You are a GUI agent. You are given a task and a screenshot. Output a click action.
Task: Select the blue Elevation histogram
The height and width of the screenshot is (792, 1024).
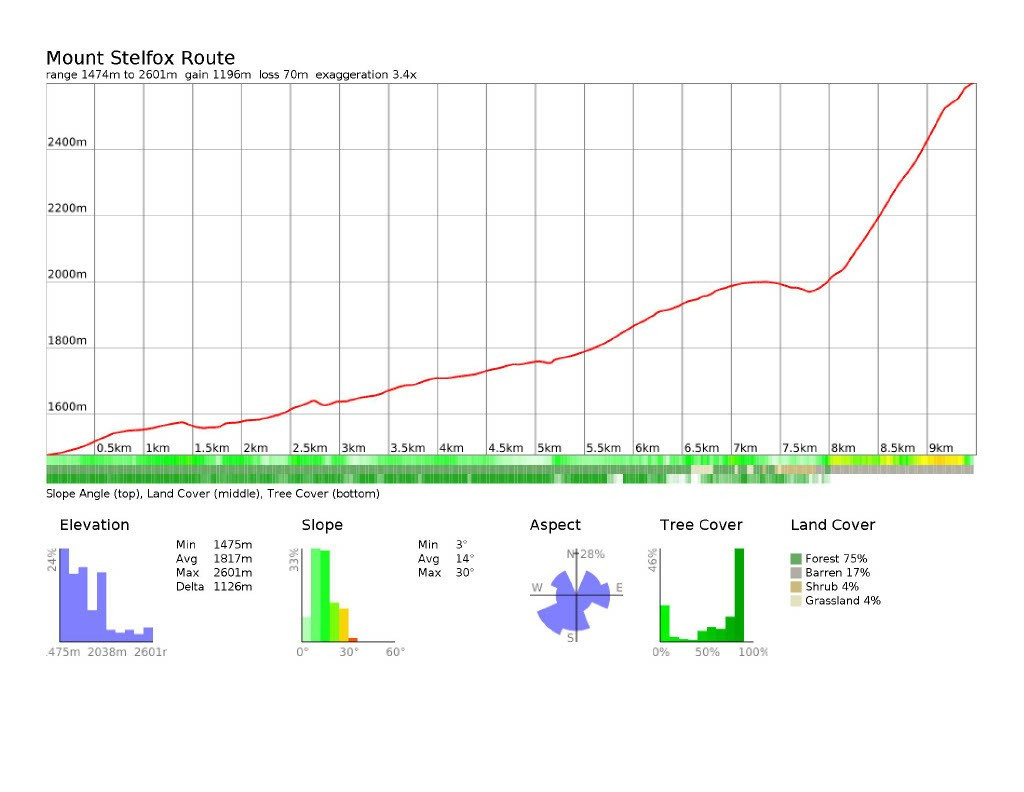[x=105, y=596]
